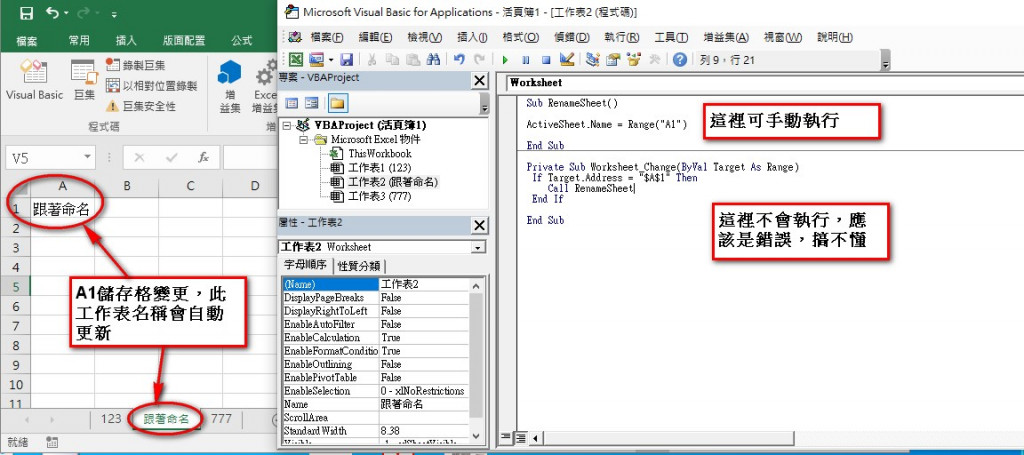
Task: Collapse VBAProject (活頁簿1) tree node
Action: (287, 125)
